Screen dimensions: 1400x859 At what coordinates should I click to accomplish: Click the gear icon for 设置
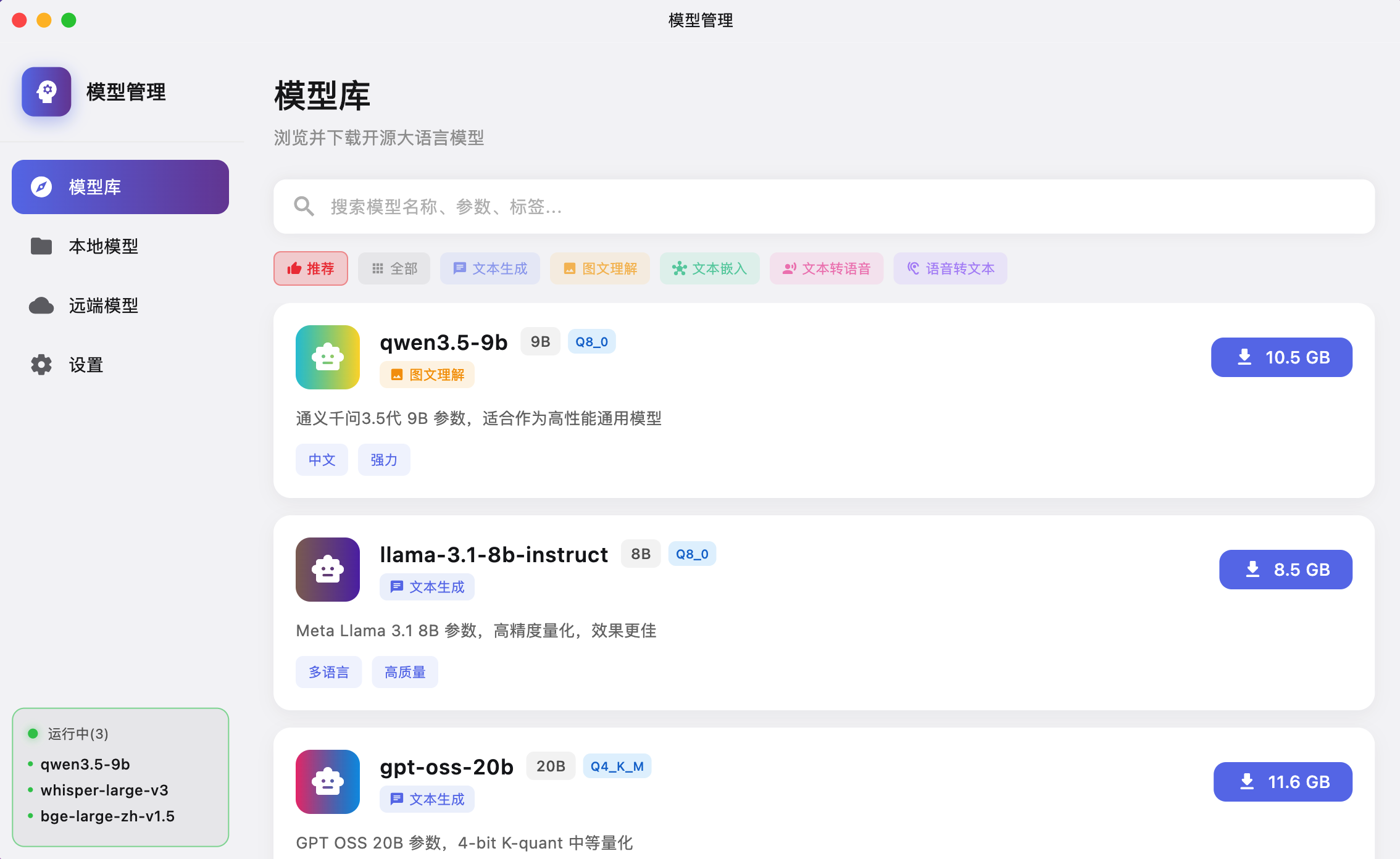(x=41, y=365)
